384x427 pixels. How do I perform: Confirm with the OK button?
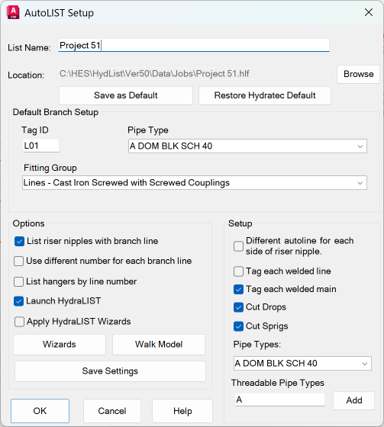coord(40,411)
